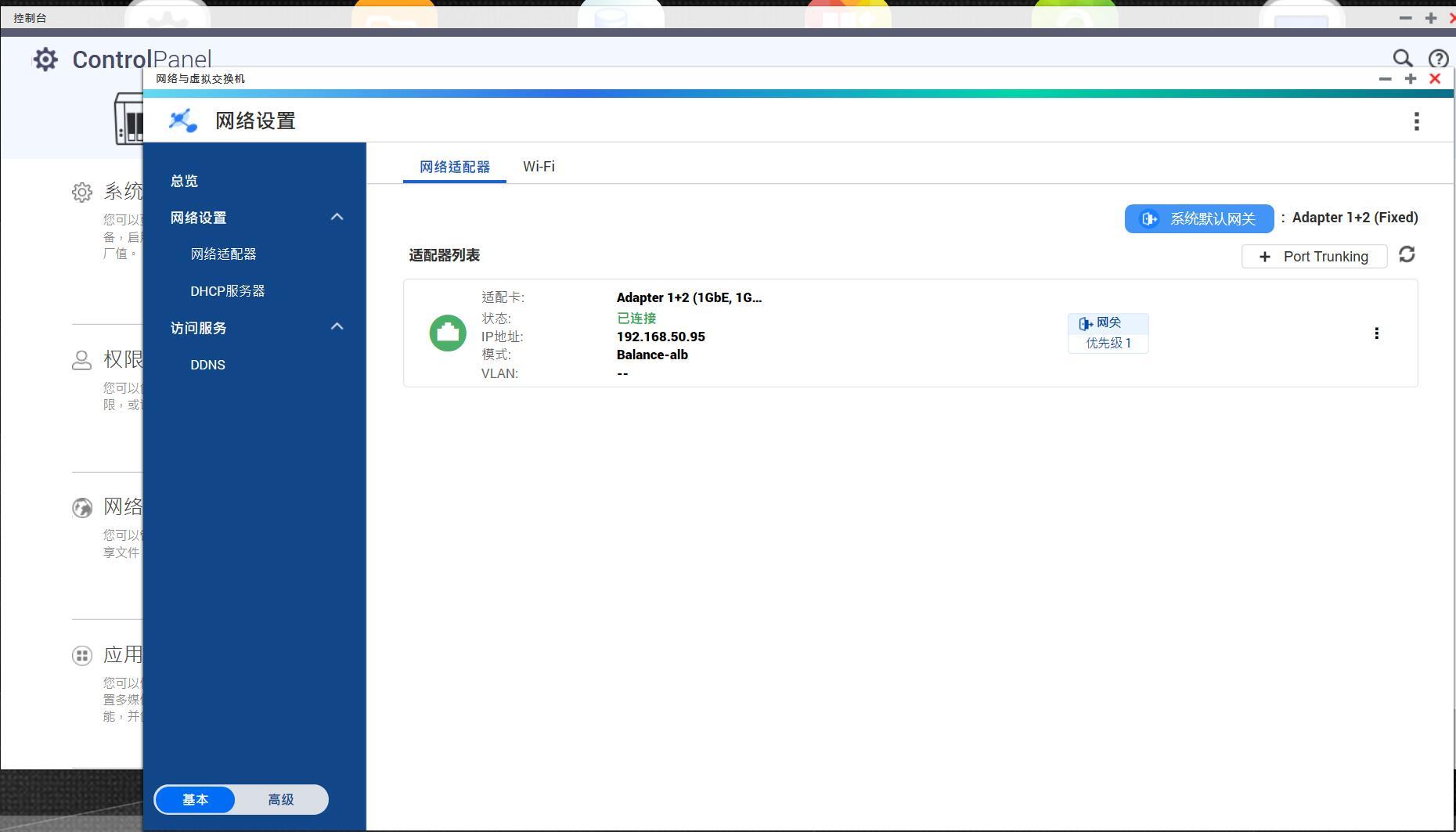Click the Control Panel gear icon
The height and width of the screenshot is (832, 1456).
[45, 59]
